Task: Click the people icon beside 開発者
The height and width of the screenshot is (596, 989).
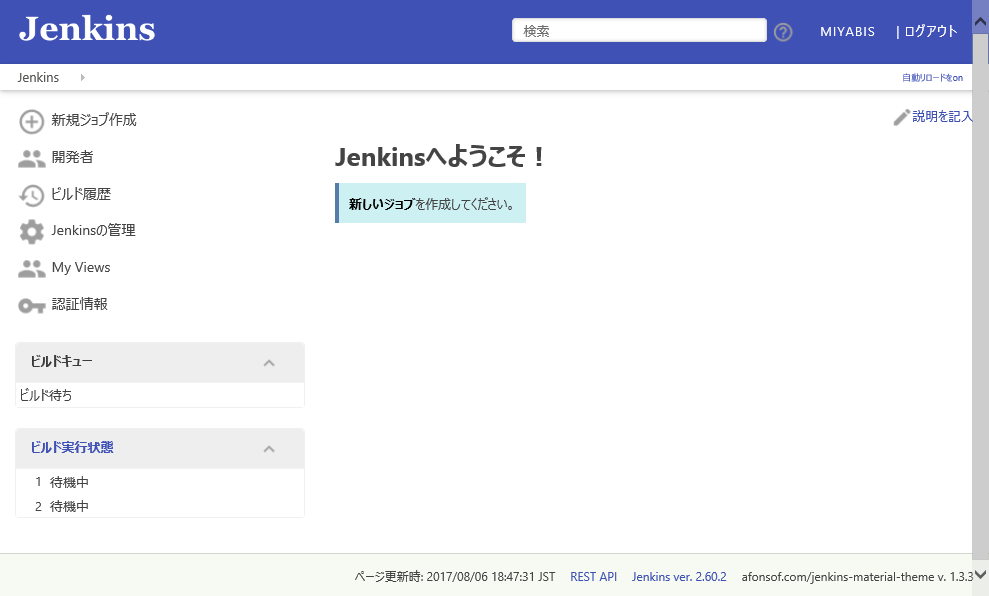Action: pos(32,158)
